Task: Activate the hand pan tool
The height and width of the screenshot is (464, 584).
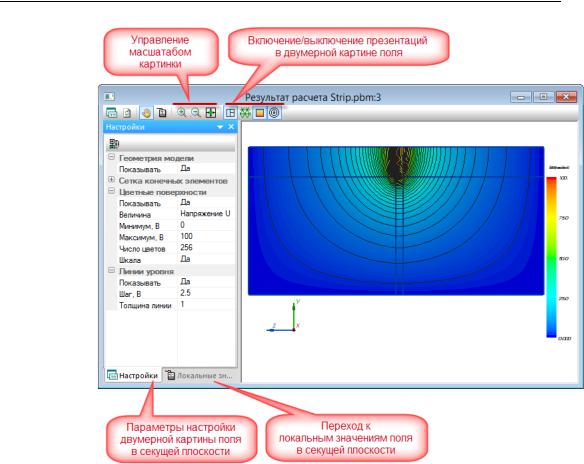Action: (x=146, y=112)
